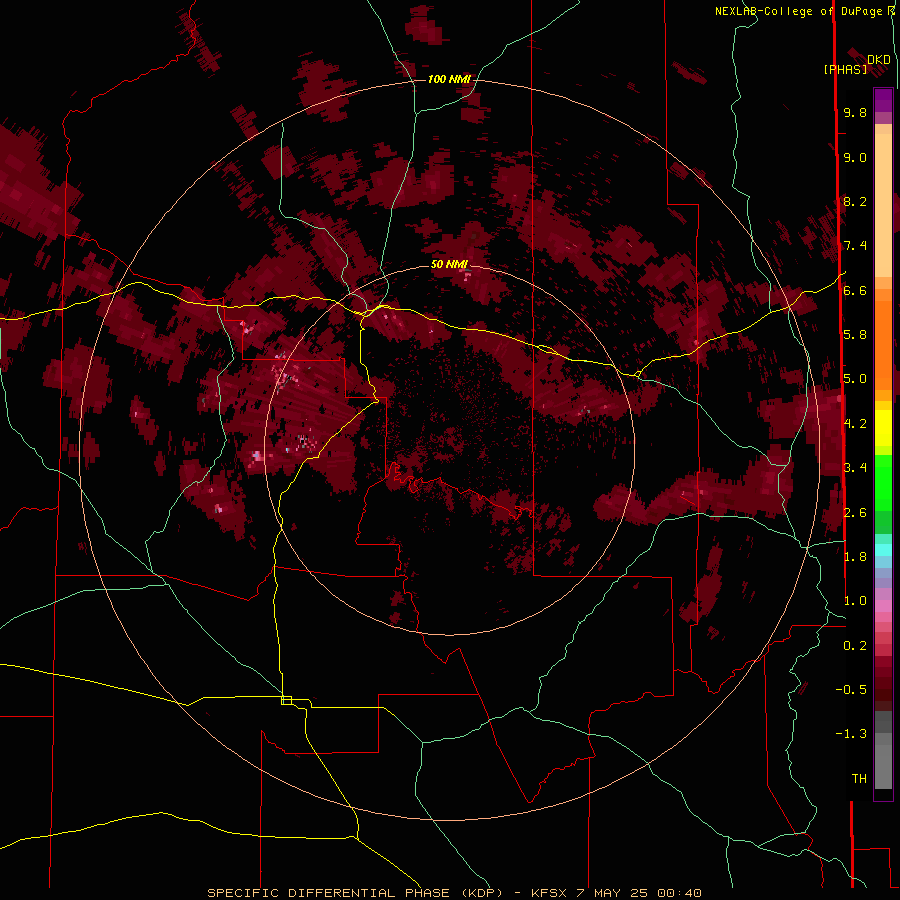Click the -1.3 value on the scale

click(851, 735)
